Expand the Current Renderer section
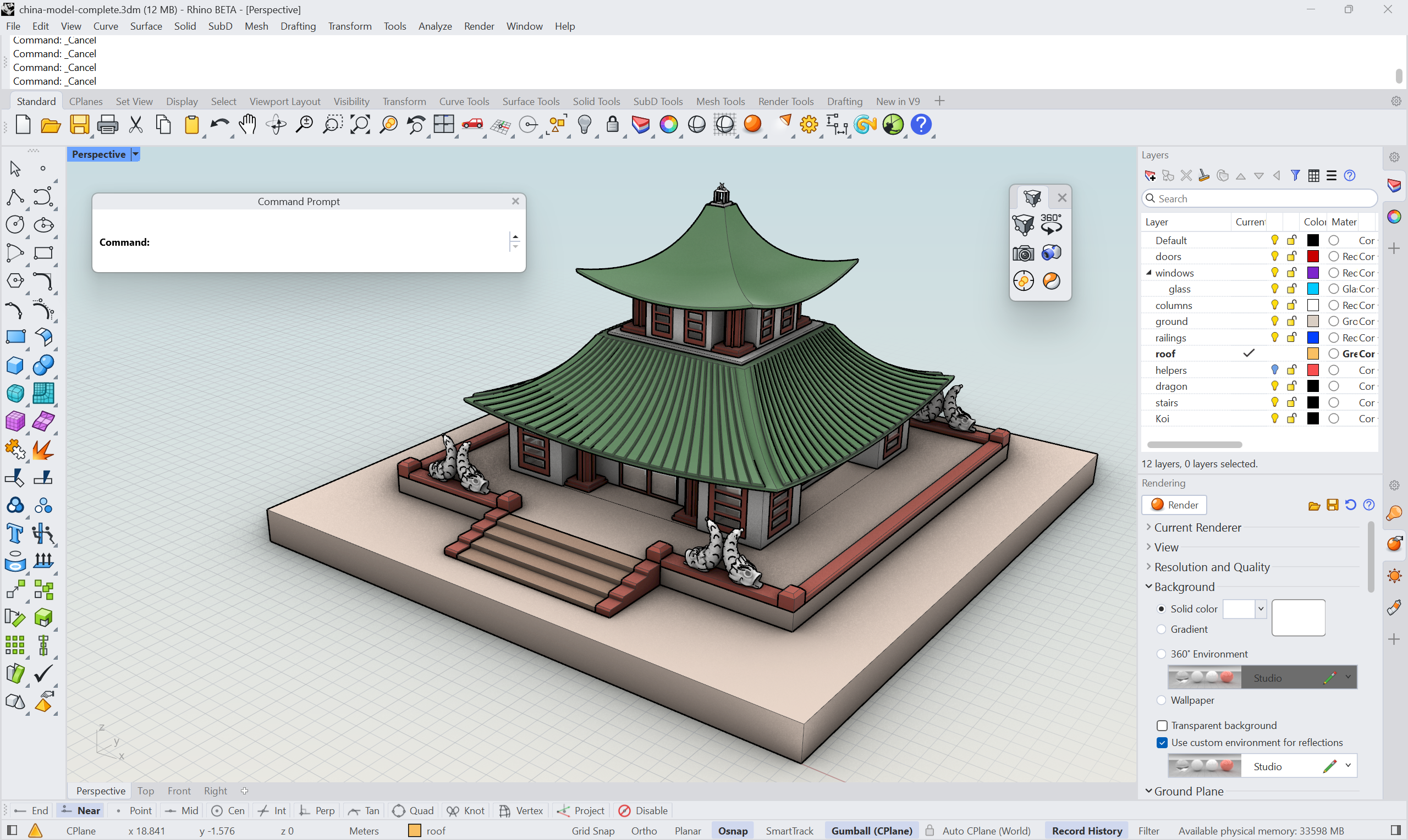Image resolution: width=1408 pixels, height=840 pixels. tap(1148, 528)
